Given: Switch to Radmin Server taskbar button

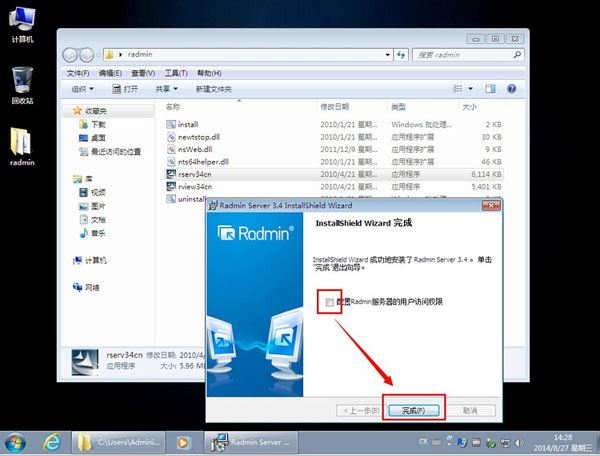Looking at the screenshot, I should 251,443.
